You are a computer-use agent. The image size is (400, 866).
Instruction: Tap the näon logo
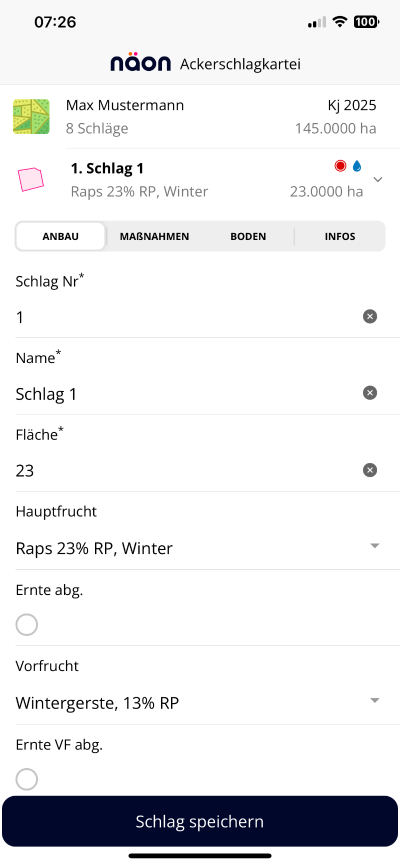point(141,64)
